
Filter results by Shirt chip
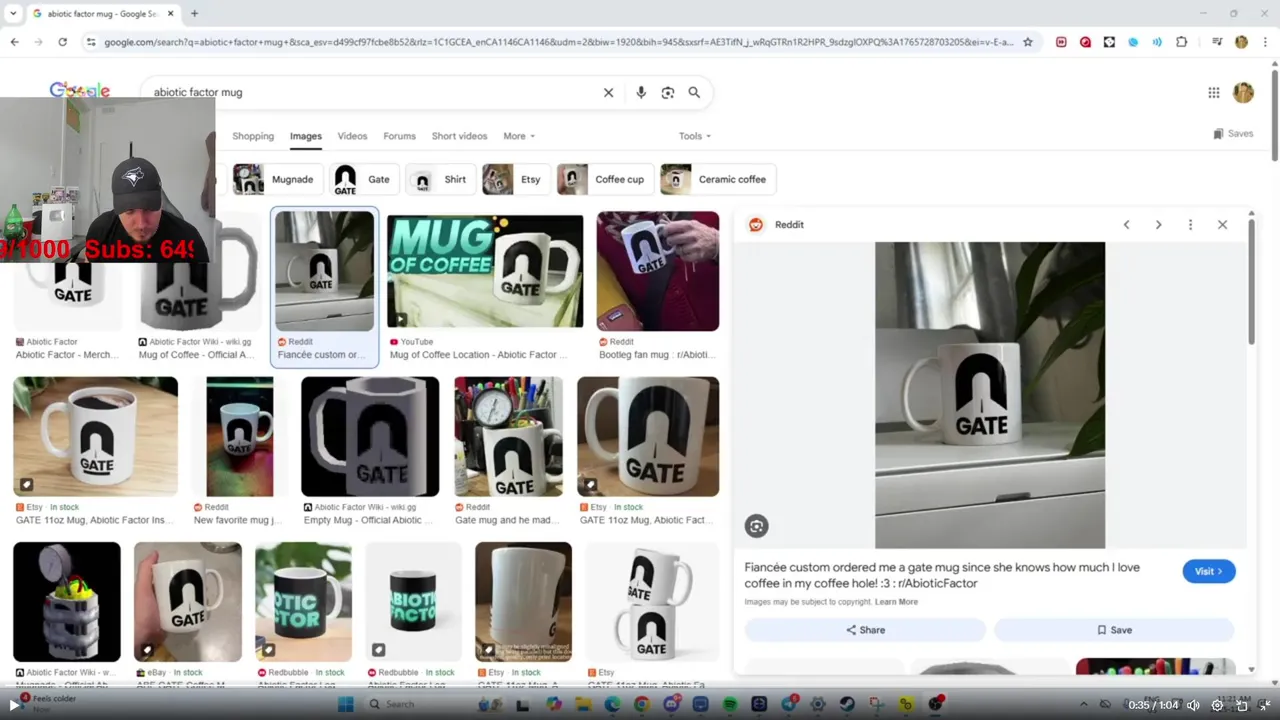click(441, 179)
